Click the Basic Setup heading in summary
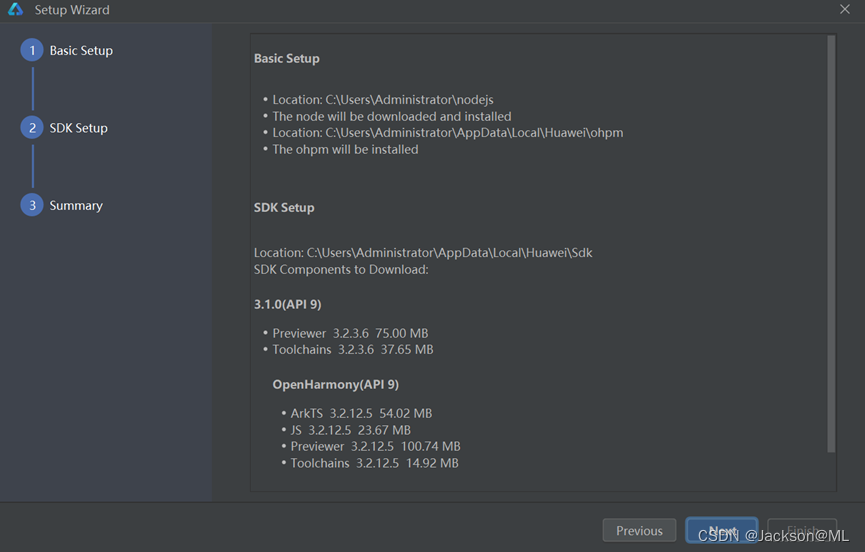The image size is (865, 552). [286, 58]
